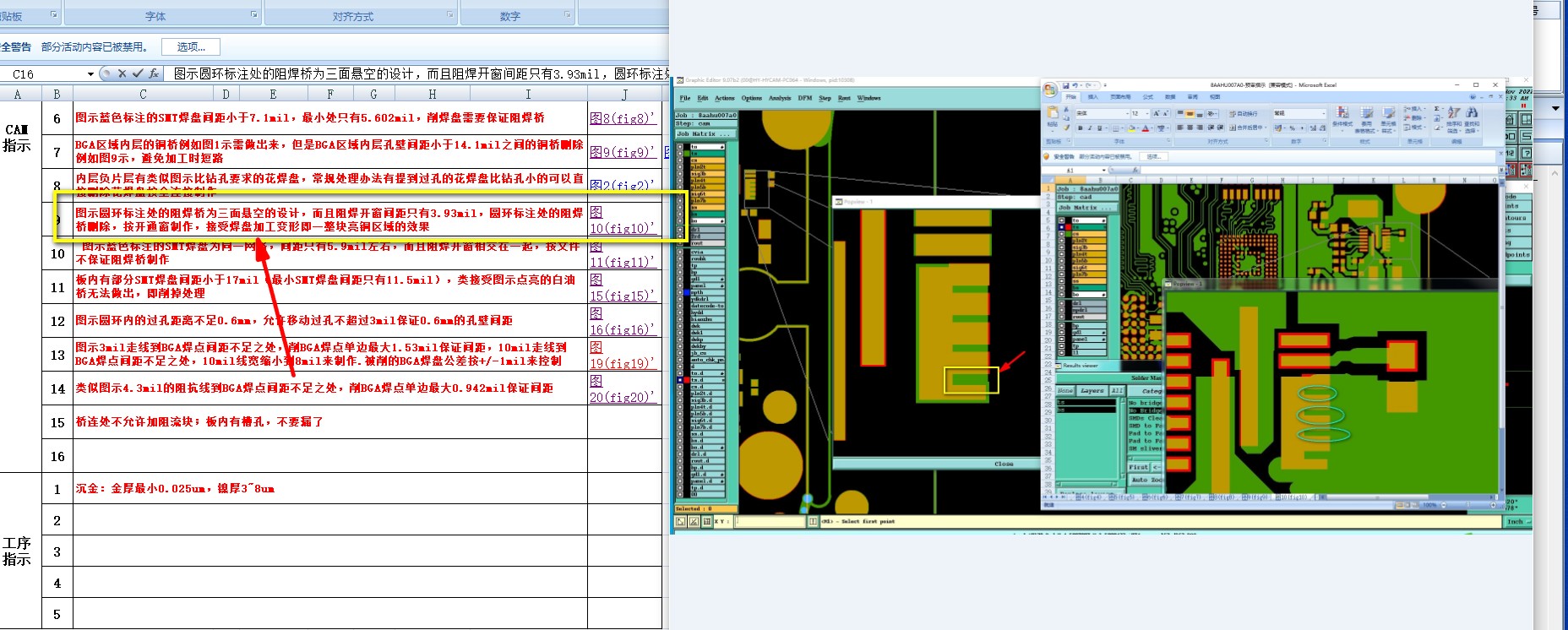The image size is (1568, 630).
Task: Click the X Y coordinate field in Graphic Editor
Action: pyautogui.click(x=770, y=521)
